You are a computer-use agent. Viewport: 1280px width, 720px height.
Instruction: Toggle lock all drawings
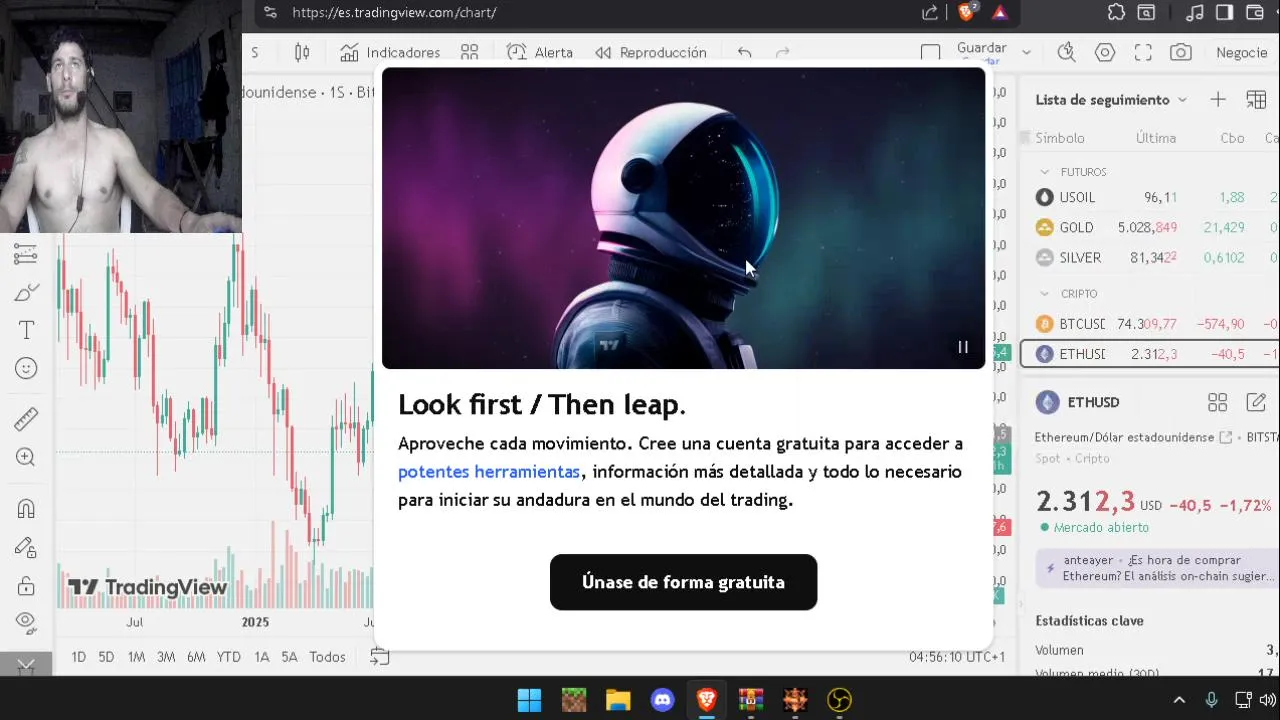pyautogui.click(x=26, y=585)
